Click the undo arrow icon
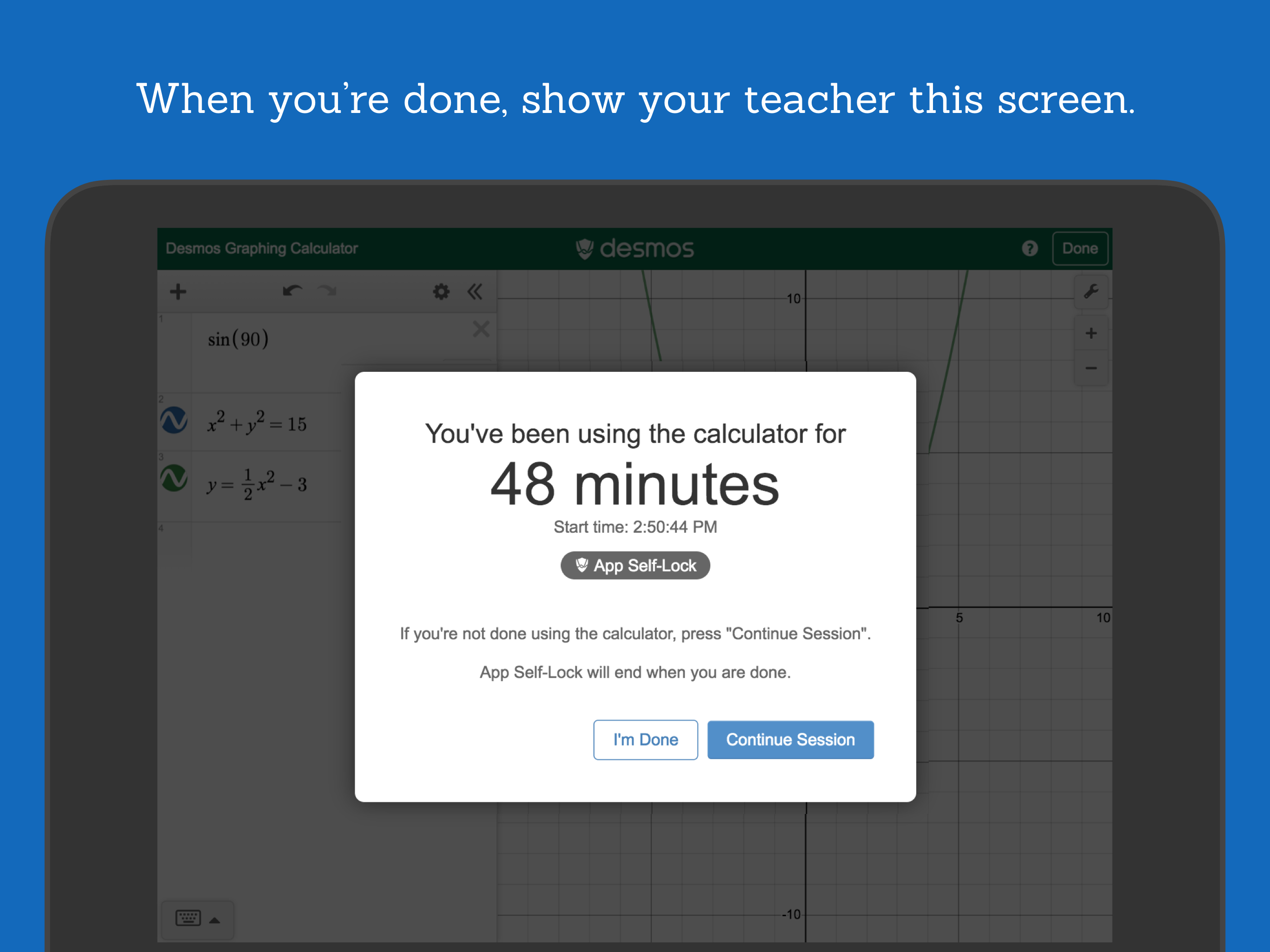1270x952 pixels. [x=291, y=291]
